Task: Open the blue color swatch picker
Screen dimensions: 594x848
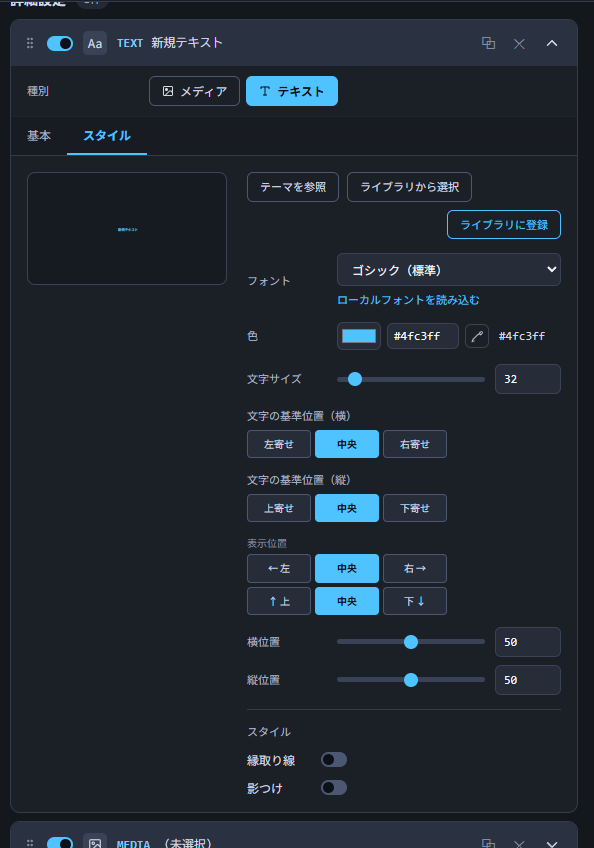Action: 359,336
